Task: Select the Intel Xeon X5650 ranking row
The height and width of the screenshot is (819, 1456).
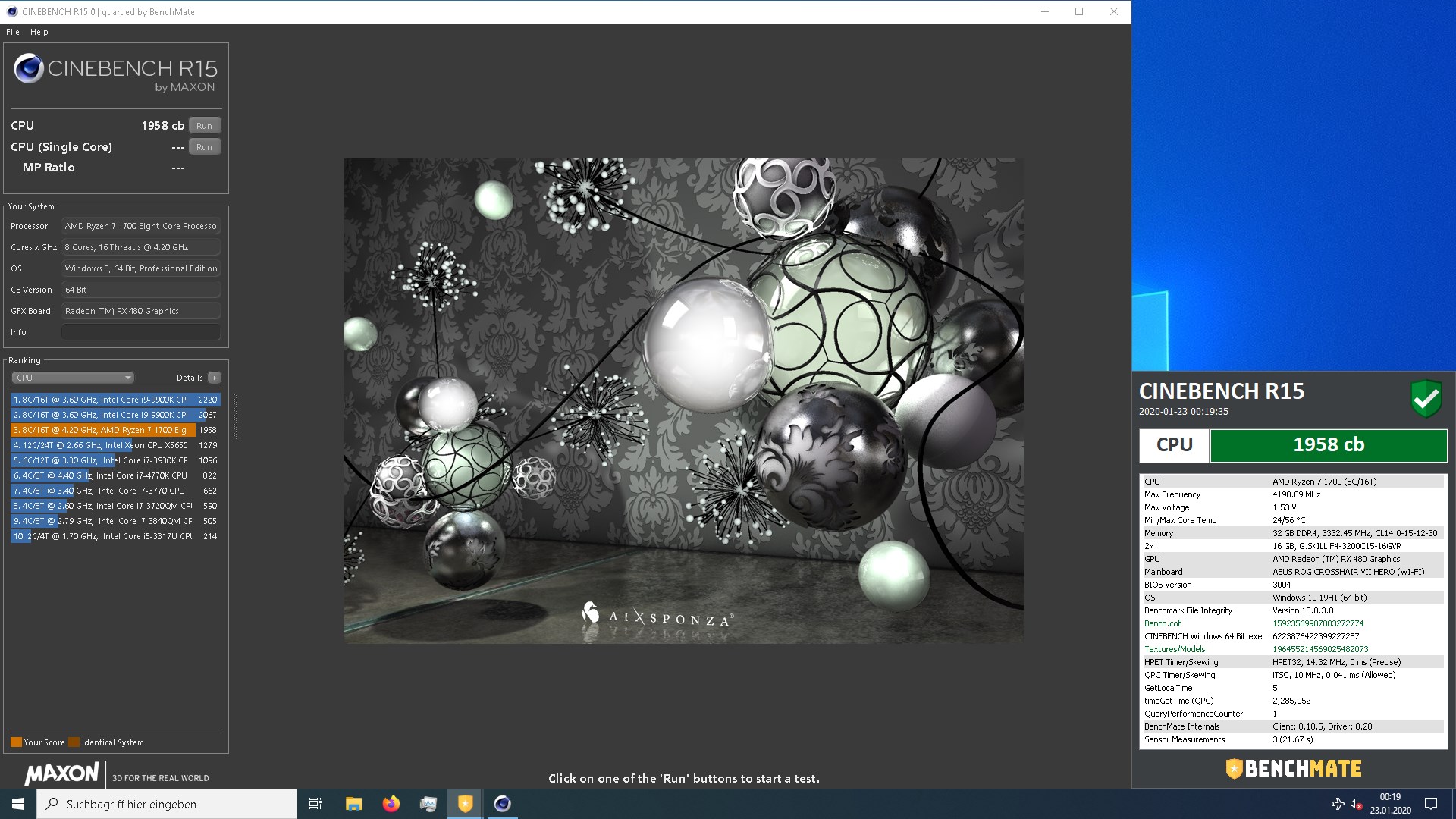Action: coord(115,445)
